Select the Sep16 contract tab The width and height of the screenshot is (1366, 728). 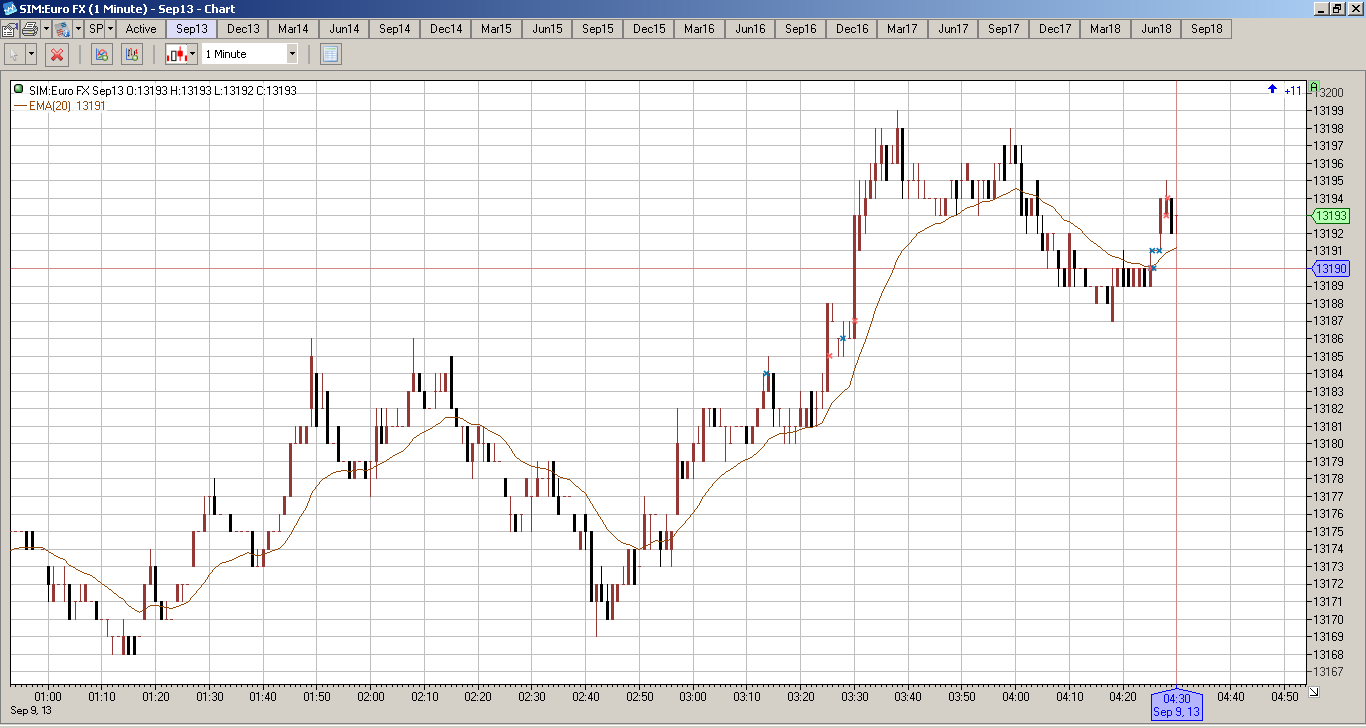(x=801, y=29)
